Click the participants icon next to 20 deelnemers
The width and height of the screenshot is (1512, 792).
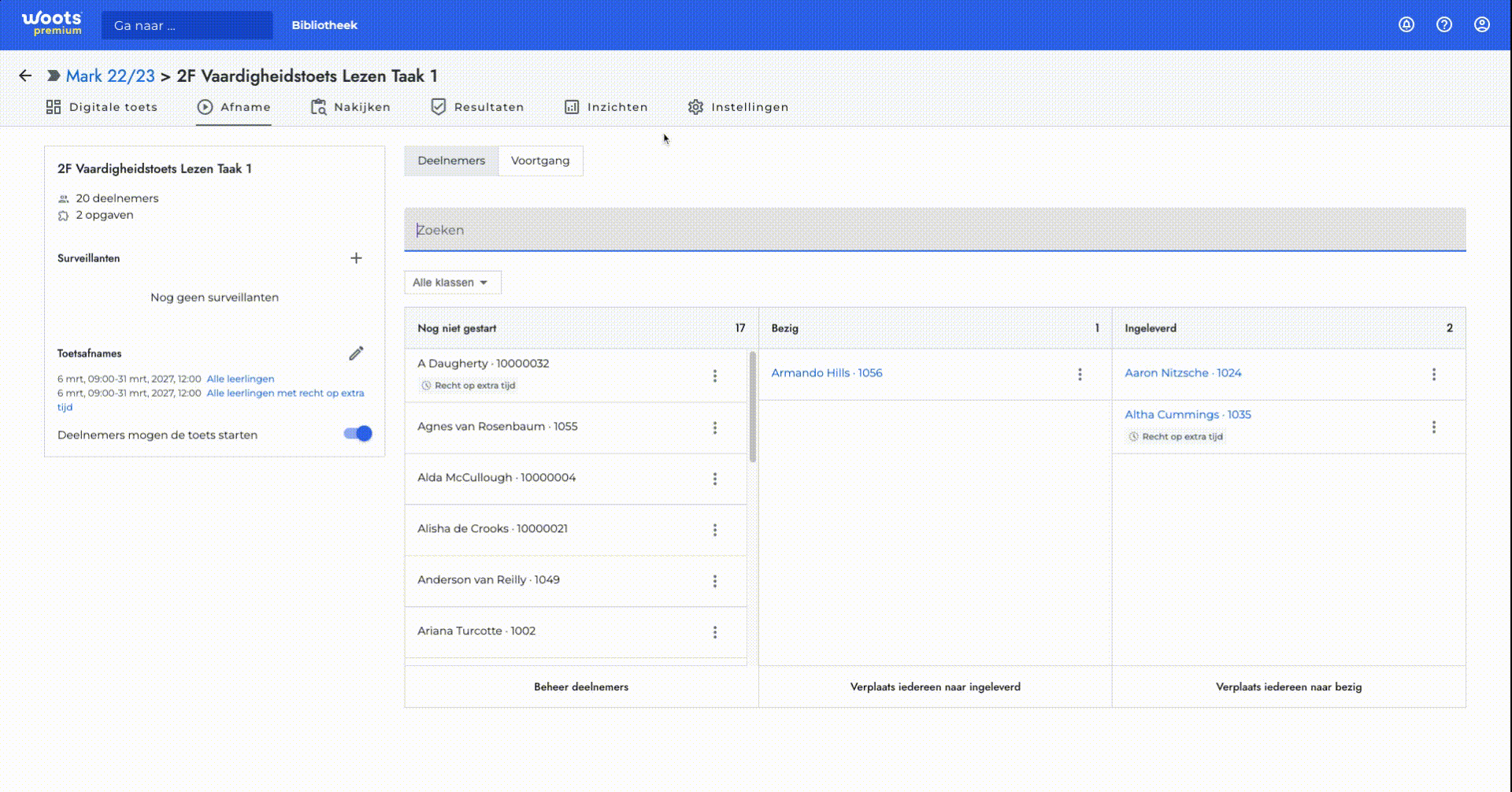tap(64, 198)
